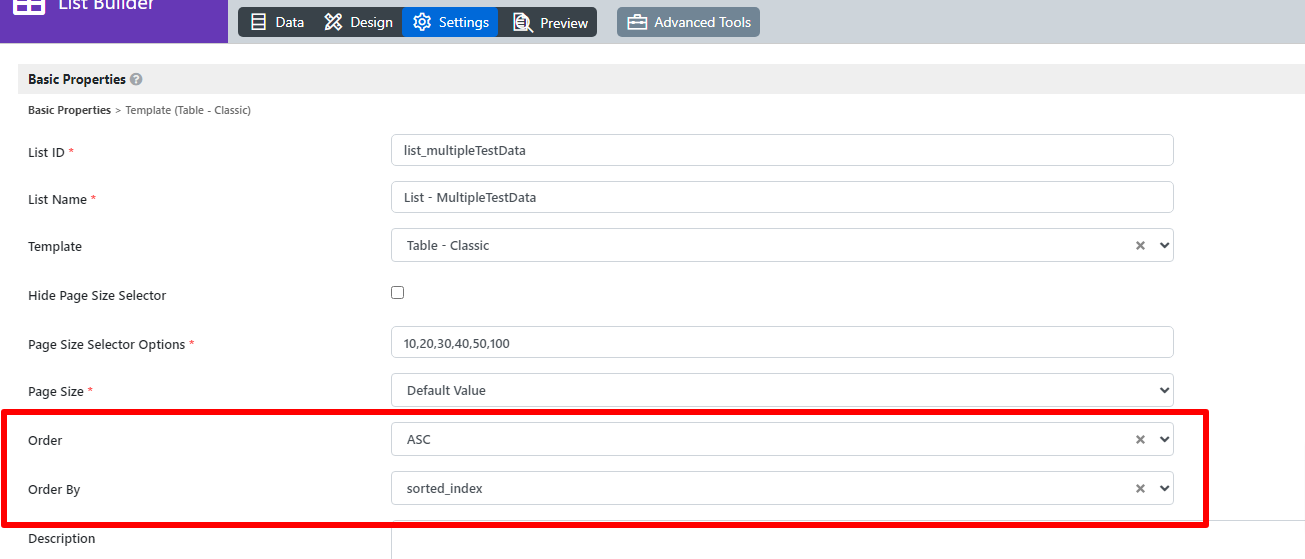
Task: Open the Page Size dropdown
Action: pyautogui.click(x=782, y=390)
